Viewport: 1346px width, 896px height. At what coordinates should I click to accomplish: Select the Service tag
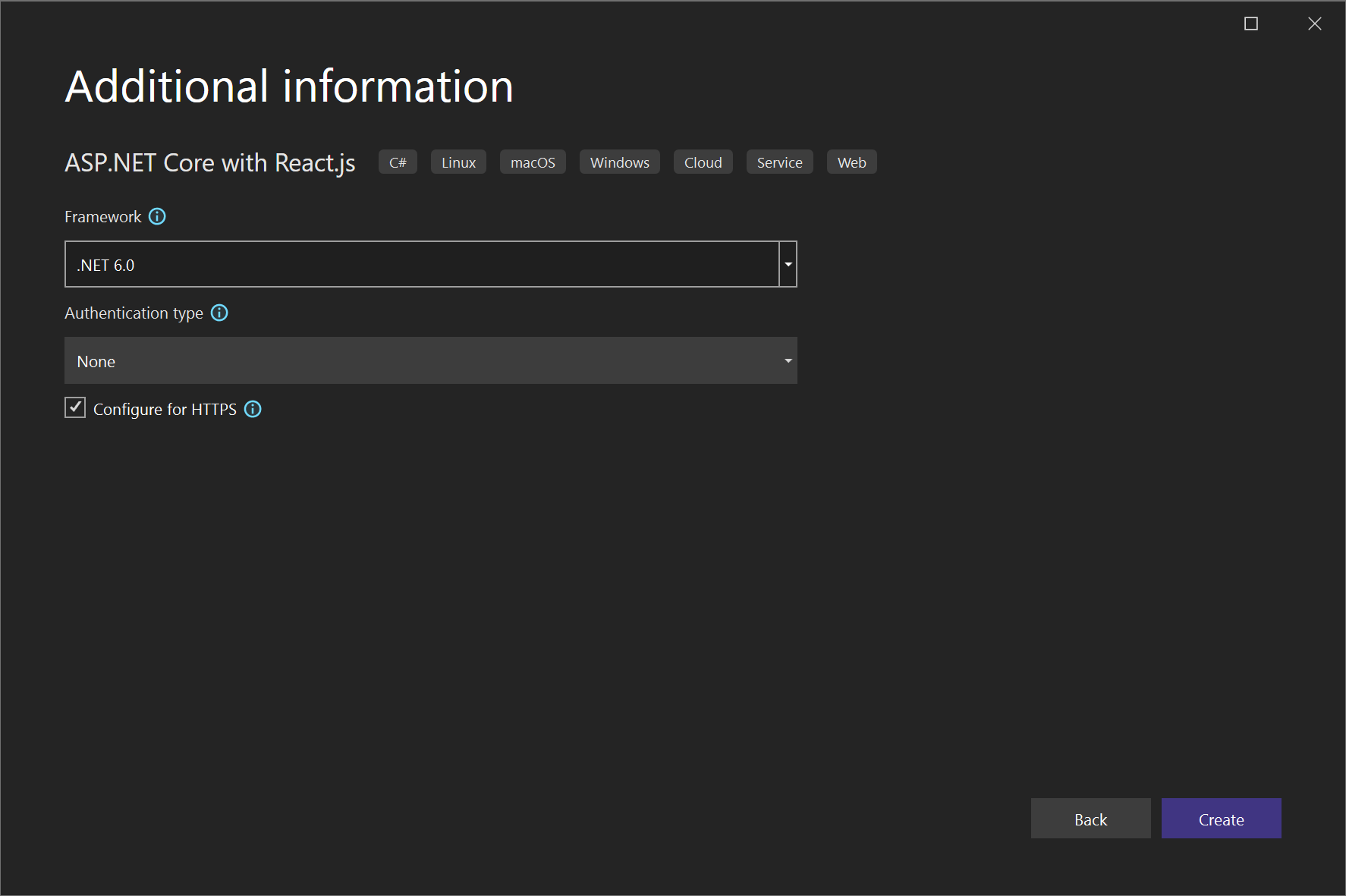tap(779, 162)
